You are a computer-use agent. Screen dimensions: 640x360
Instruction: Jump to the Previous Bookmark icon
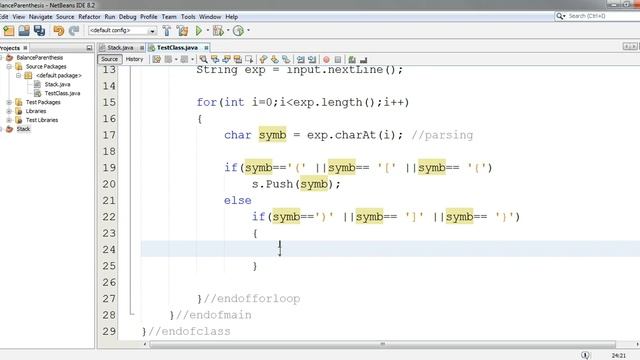pos(263,60)
